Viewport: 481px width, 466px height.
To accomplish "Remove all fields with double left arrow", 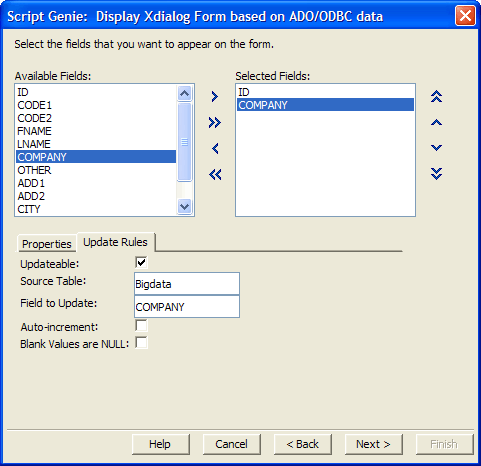I will click(215, 174).
